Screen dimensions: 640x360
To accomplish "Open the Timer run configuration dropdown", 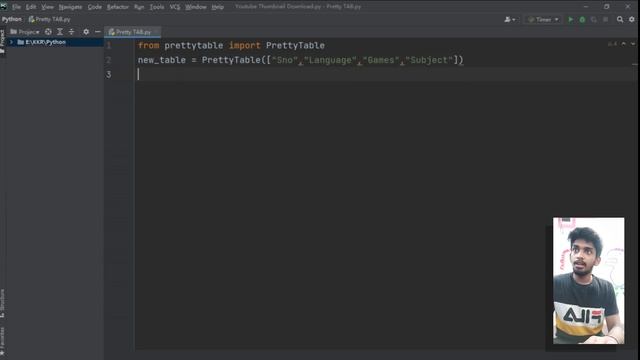I will [543, 20].
